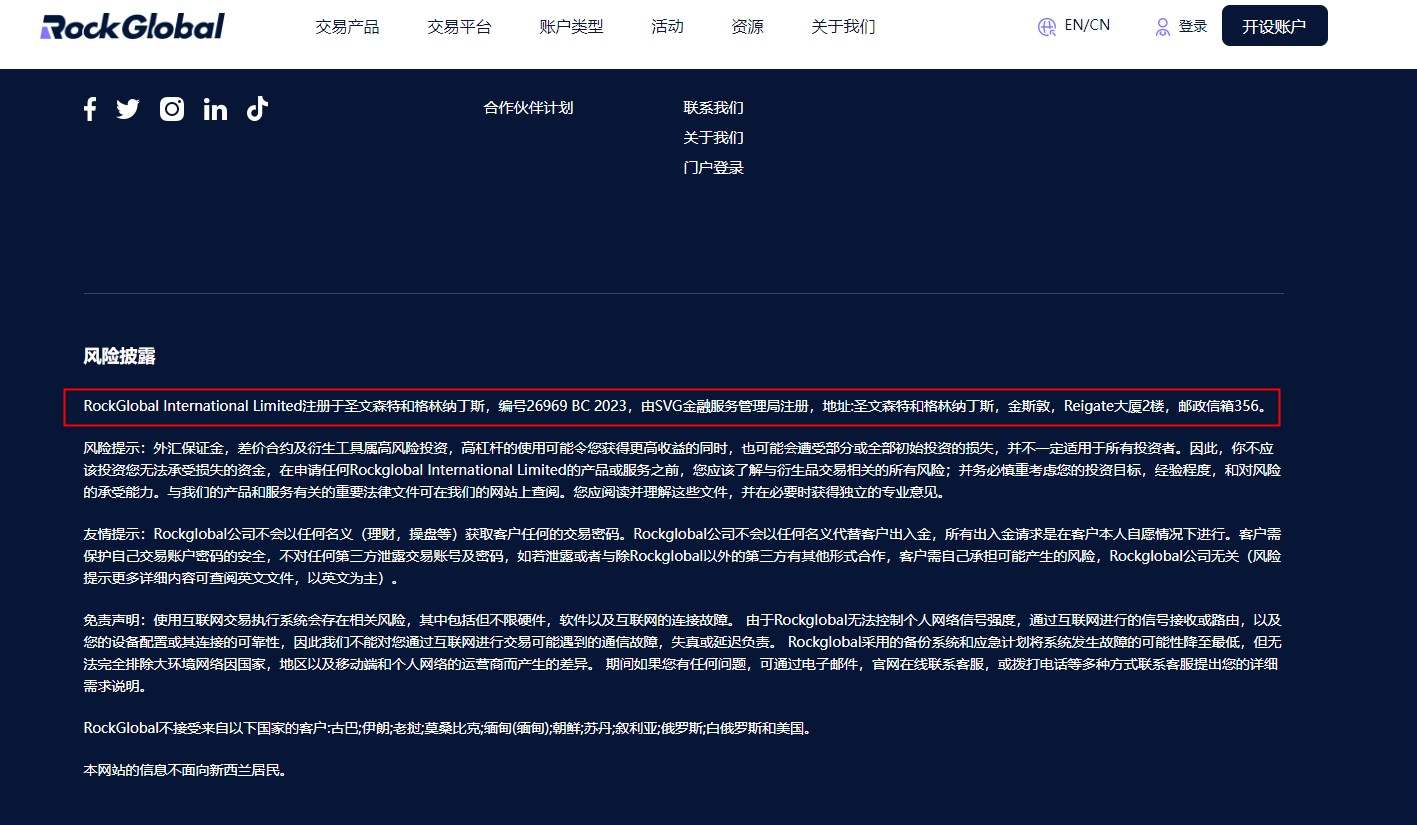Select 账户类型 in the top menu
Viewport: 1417px width, 825px height.
click(x=571, y=27)
